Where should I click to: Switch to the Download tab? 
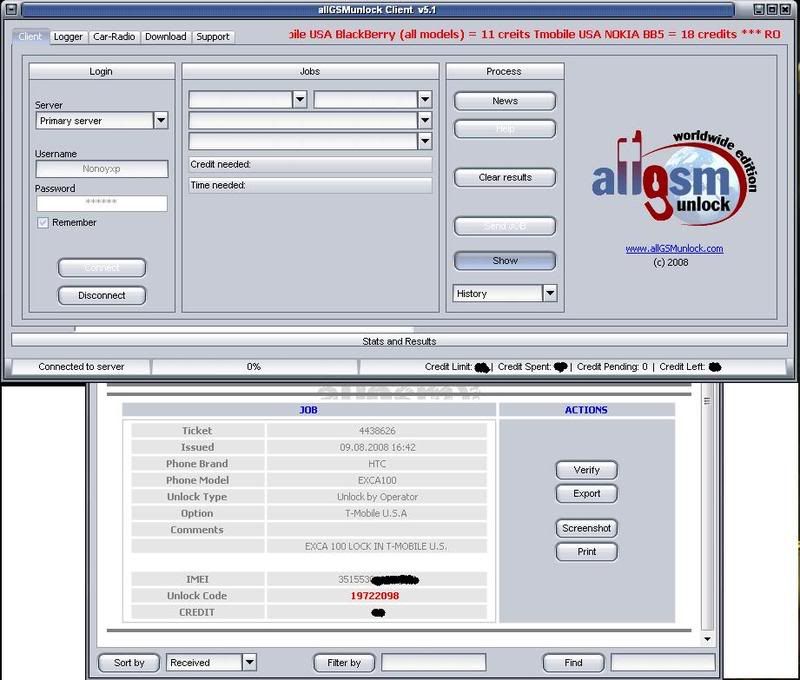click(165, 37)
